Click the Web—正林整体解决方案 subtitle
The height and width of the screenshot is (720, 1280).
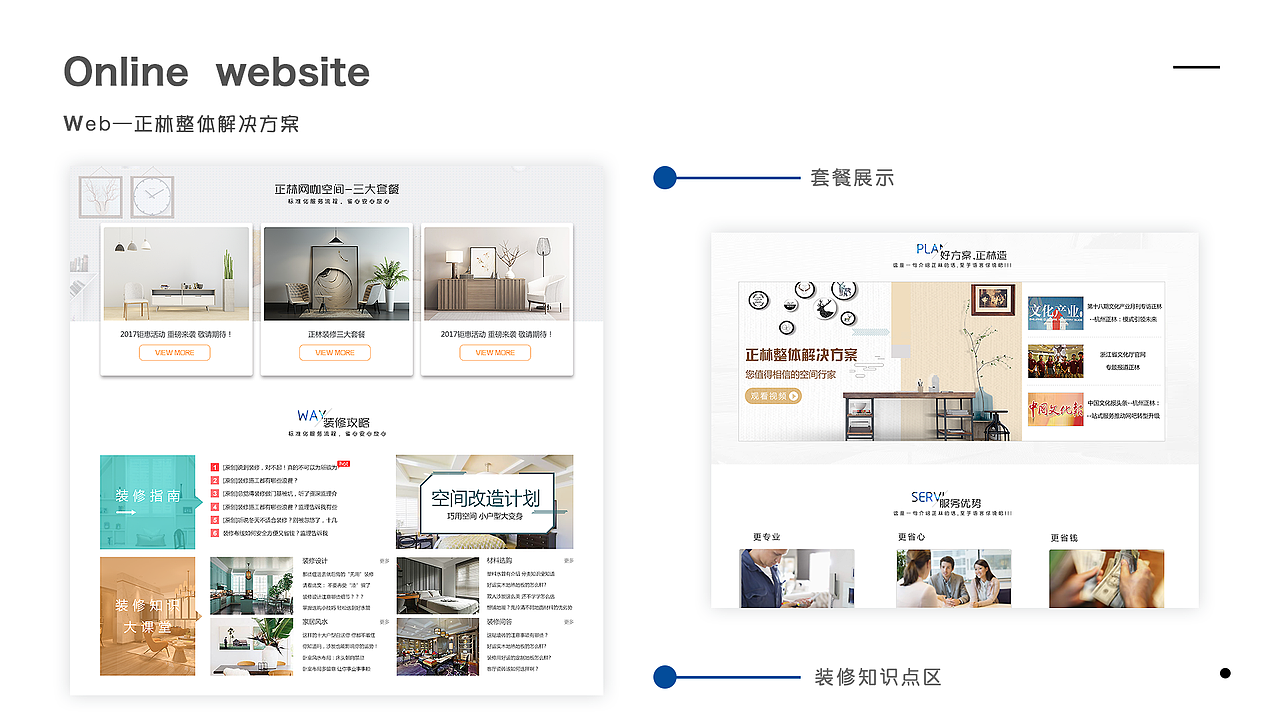click(x=181, y=124)
